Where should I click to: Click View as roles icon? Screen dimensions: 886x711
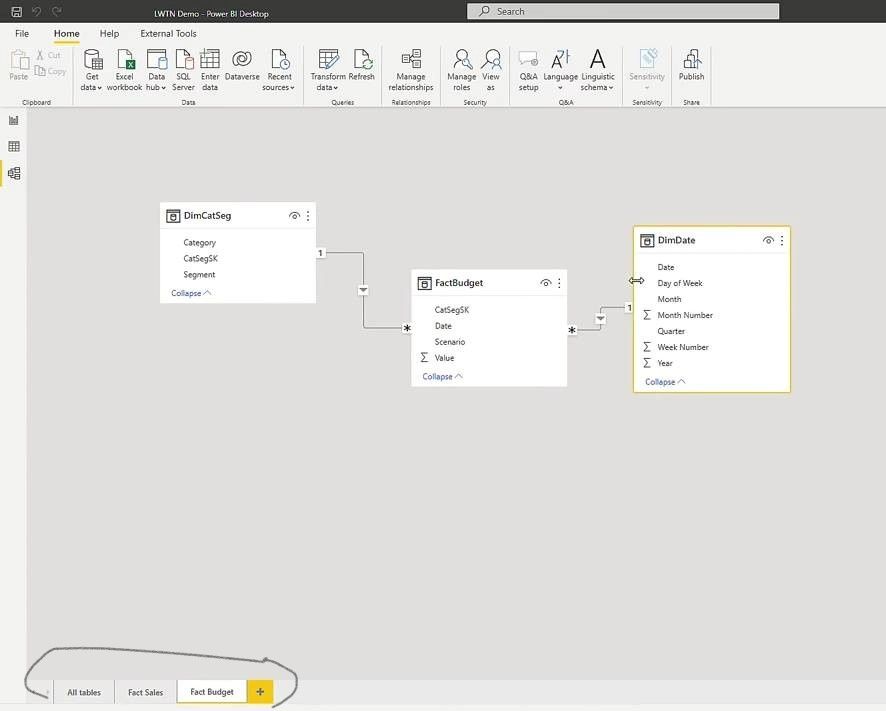click(x=491, y=70)
